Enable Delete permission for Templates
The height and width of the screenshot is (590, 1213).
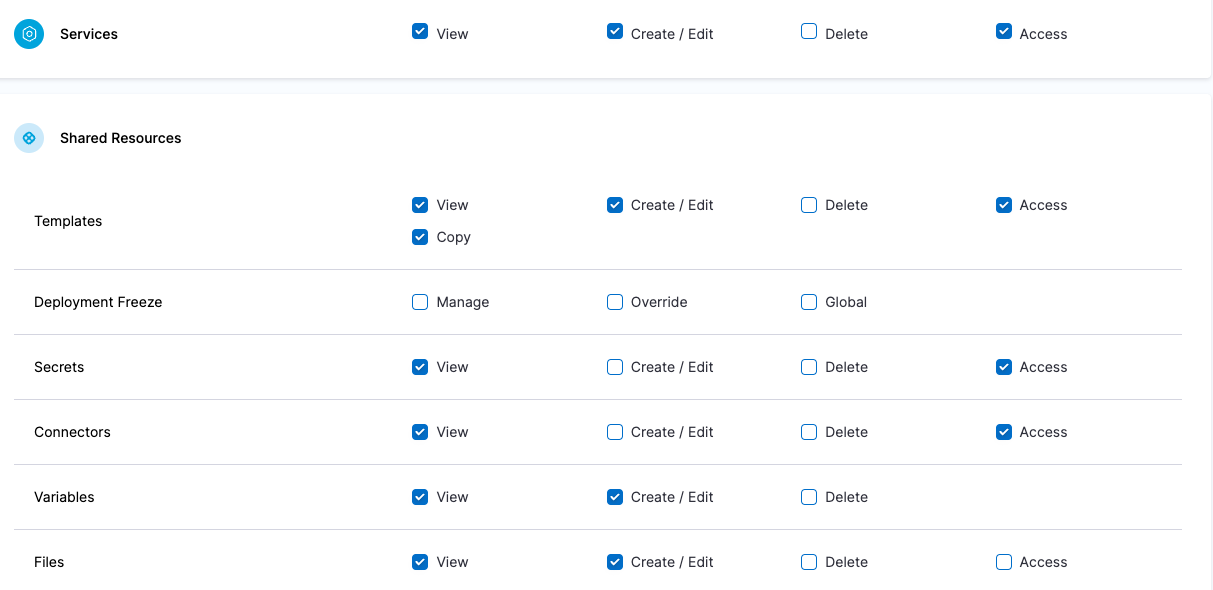[x=808, y=204]
